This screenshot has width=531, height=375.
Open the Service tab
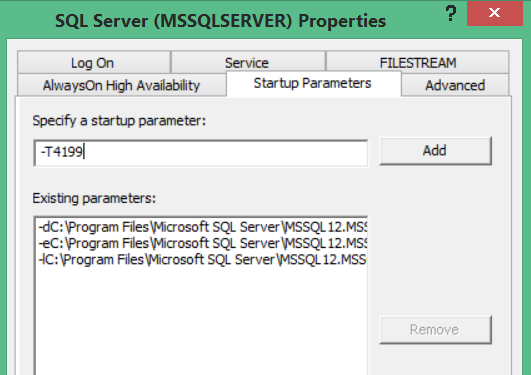tap(247, 63)
